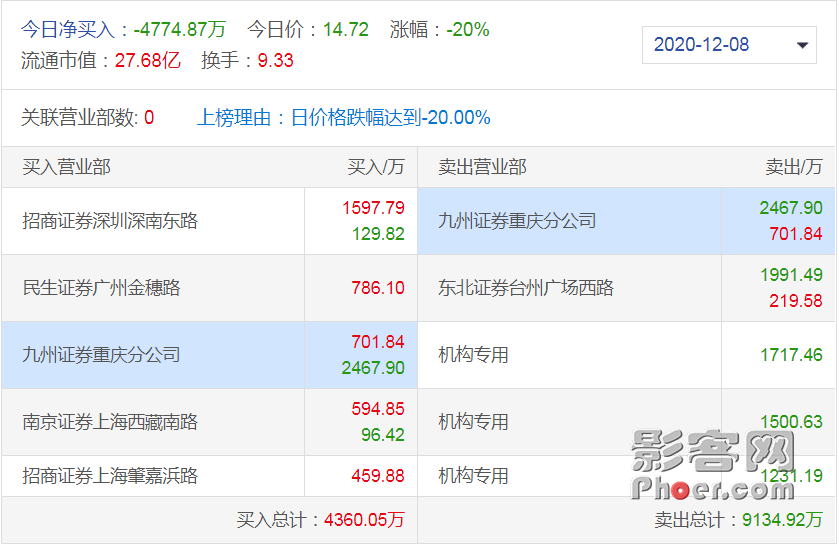Click the sell value 1991.49

[x=791, y=274]
